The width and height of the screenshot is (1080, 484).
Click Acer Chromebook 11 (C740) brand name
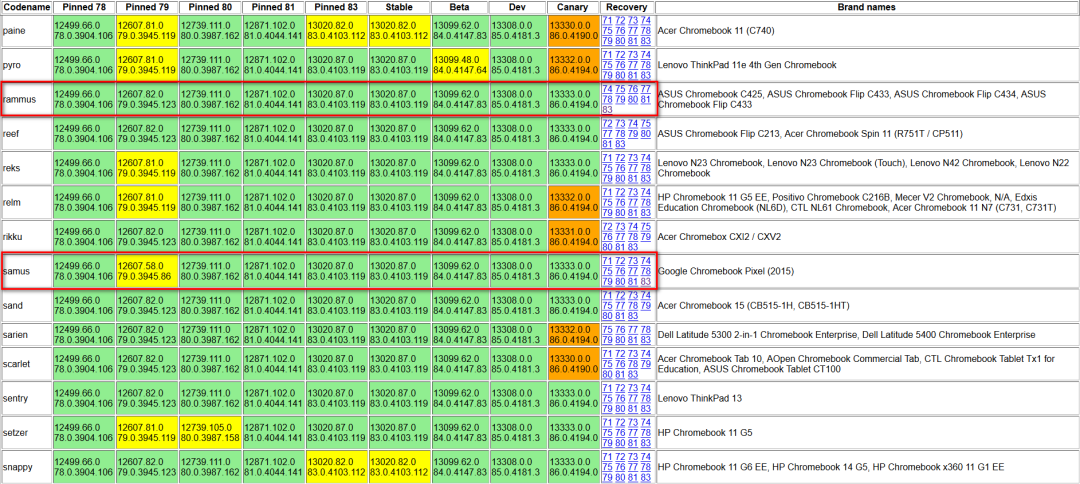pos(717,30)
